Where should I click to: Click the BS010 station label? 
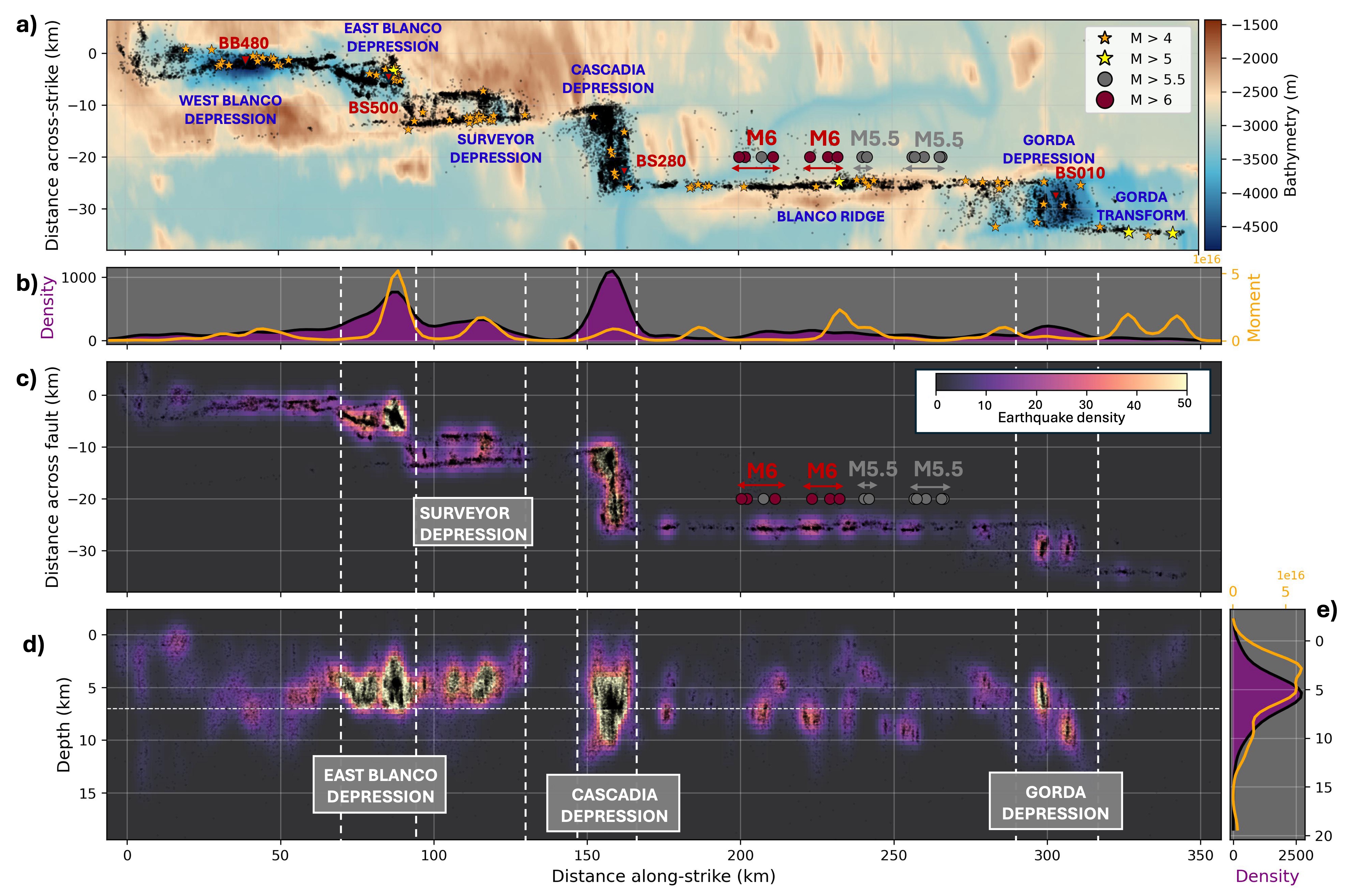click(1080, 173)
